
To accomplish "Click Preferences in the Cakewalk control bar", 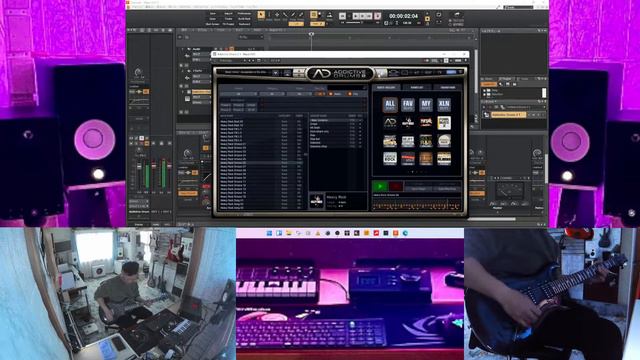I will 244,13.
